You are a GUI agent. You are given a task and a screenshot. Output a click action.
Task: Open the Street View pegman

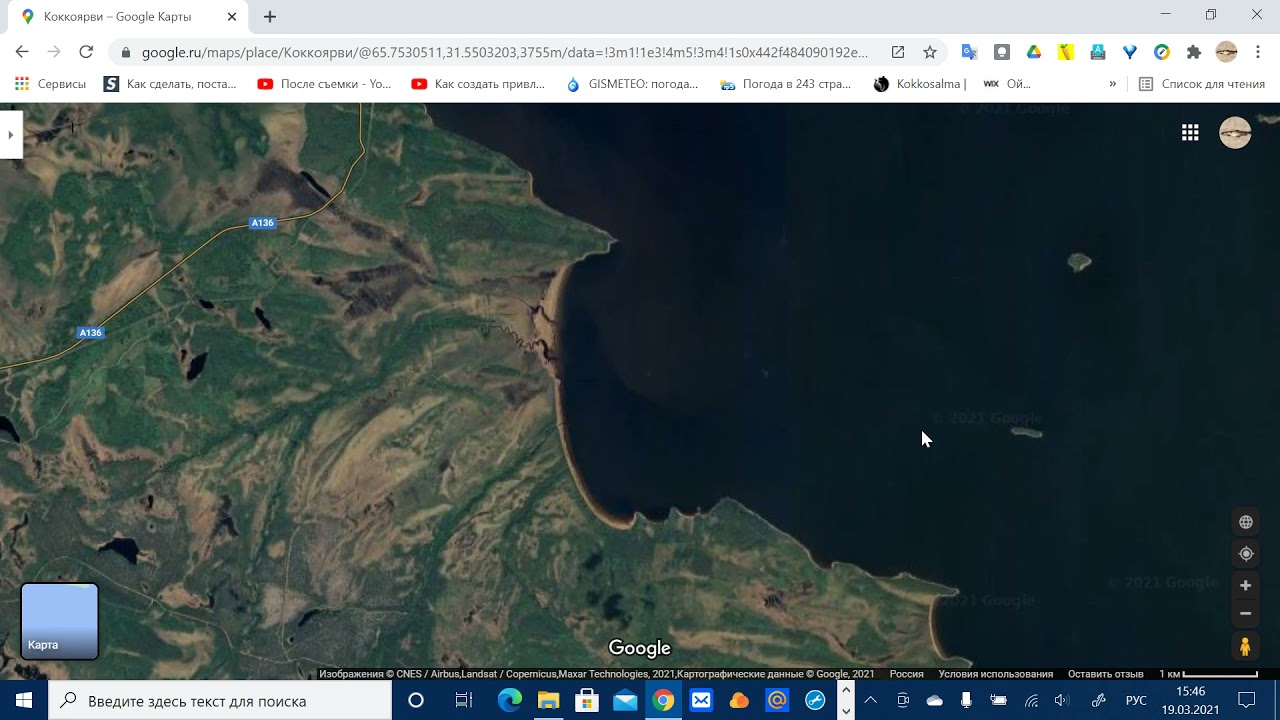point(1245,647)
